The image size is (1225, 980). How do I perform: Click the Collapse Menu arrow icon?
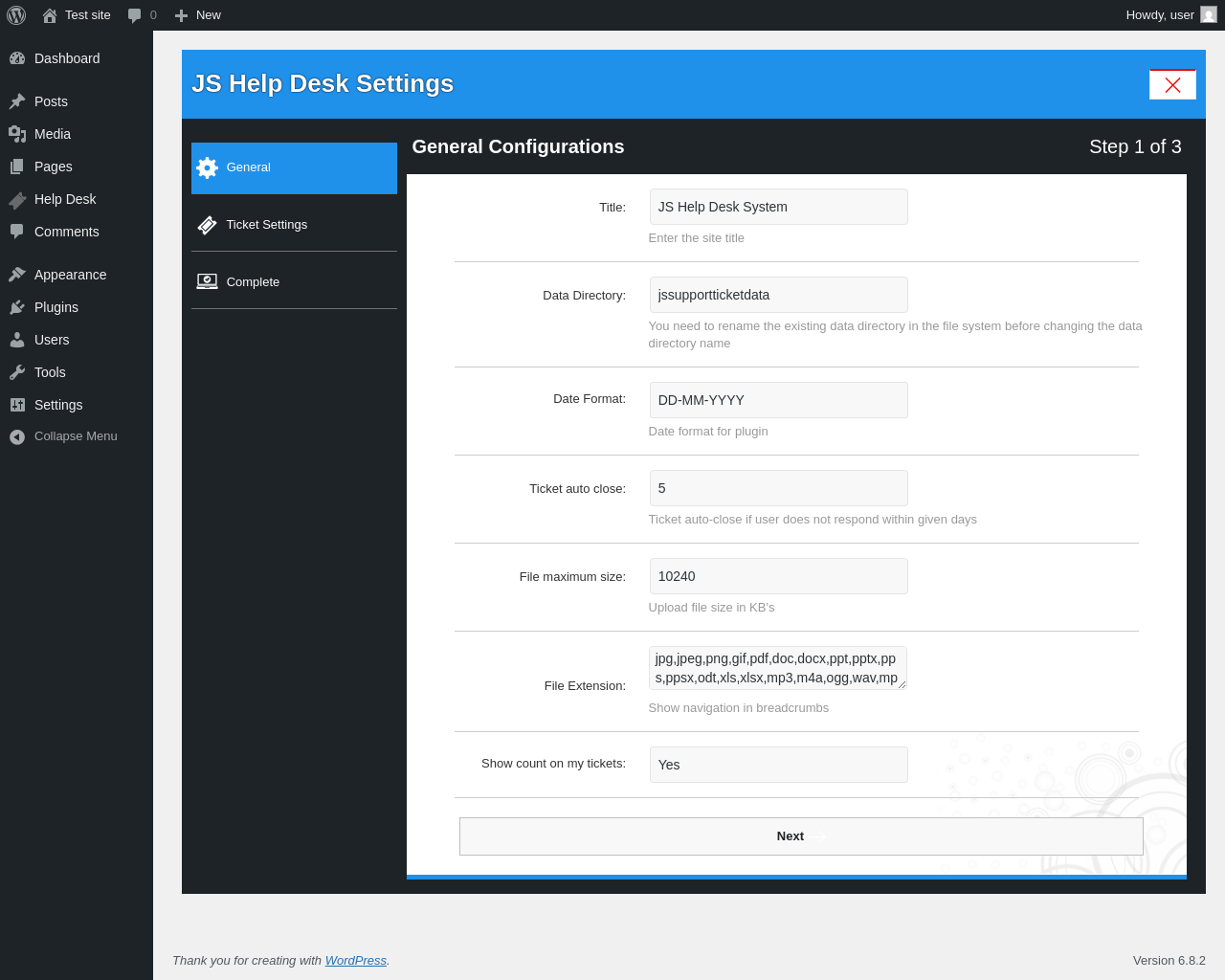(x=17, y=436)
